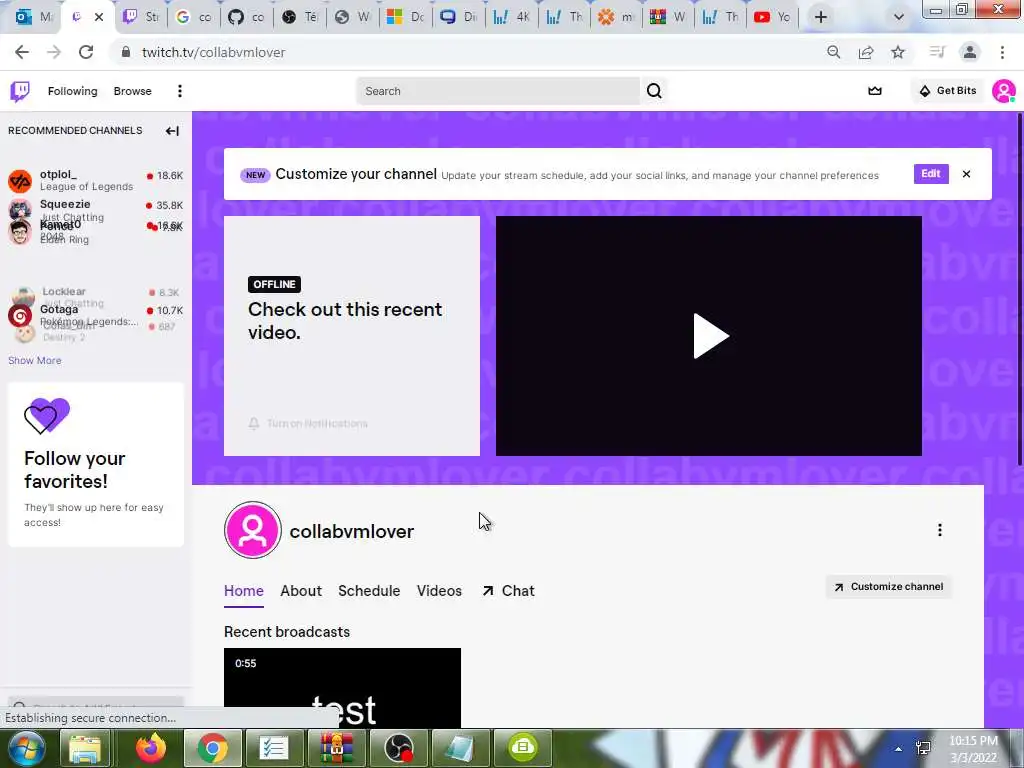Click the Chrome forward arrow
1024x768 pixels.
[54, 52]
